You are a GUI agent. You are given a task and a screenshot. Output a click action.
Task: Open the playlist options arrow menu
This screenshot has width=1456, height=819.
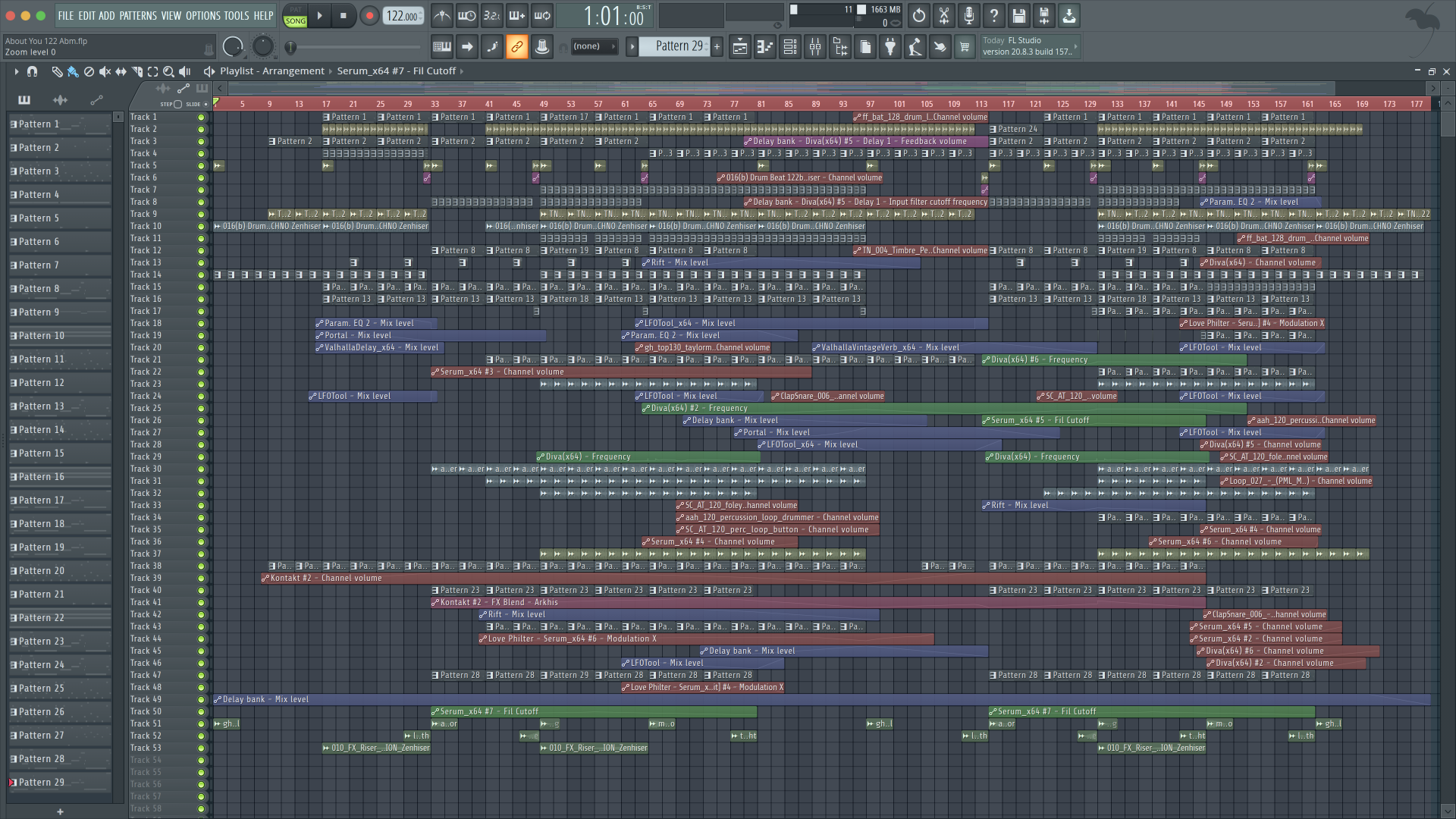pyautogui.click(x=16, y=71)
